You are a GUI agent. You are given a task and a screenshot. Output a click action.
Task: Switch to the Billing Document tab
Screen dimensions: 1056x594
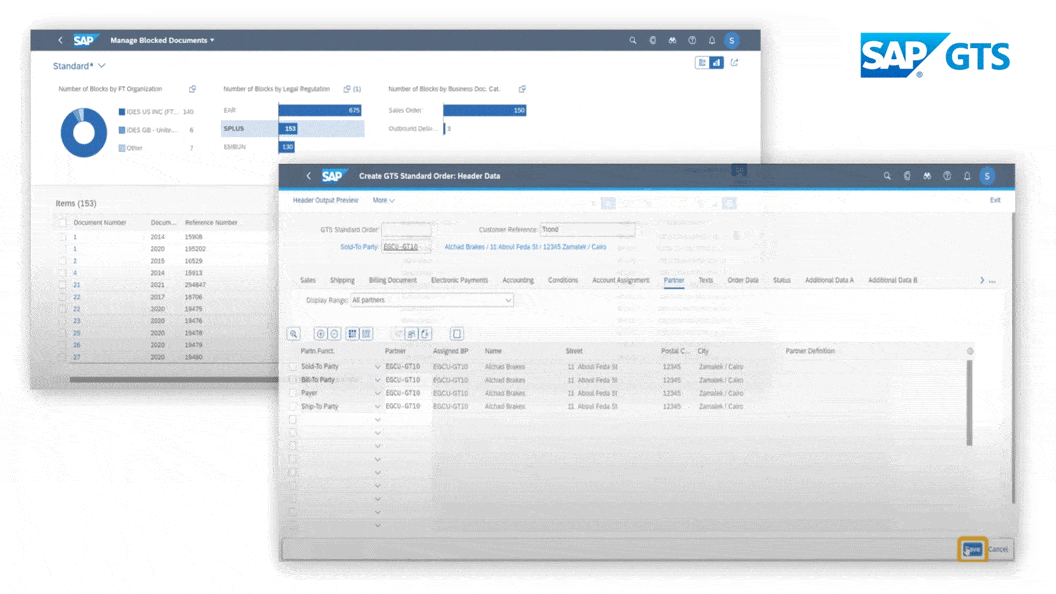click(x=392, y=281)
